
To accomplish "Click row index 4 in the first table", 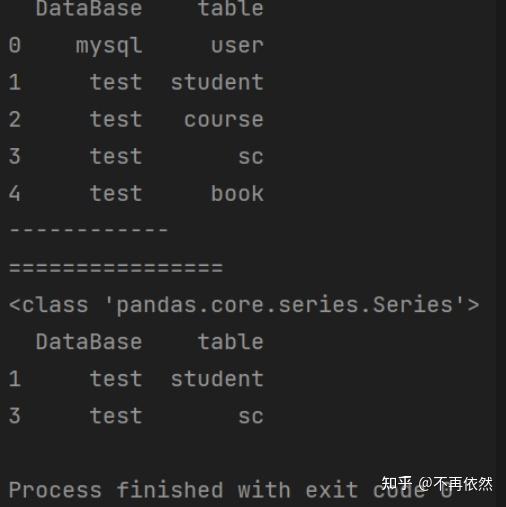I will [15, 193].
